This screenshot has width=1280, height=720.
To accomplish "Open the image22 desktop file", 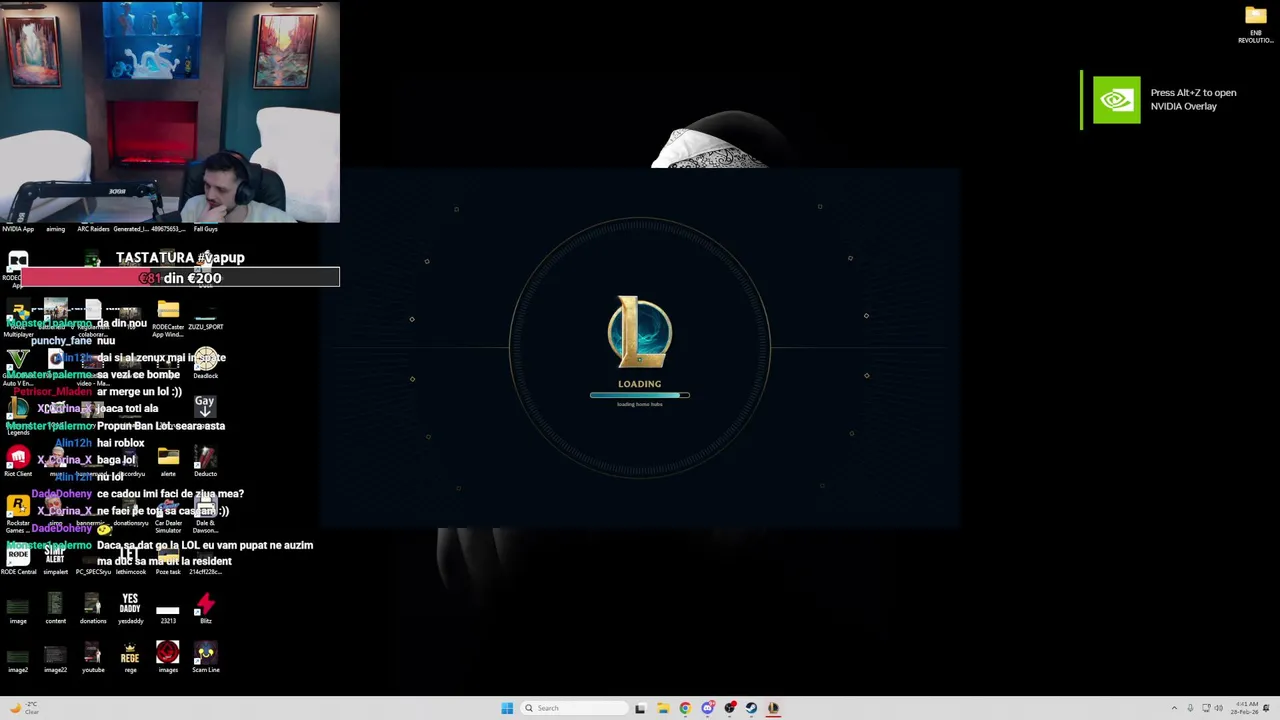I will [x=55, y=657].
